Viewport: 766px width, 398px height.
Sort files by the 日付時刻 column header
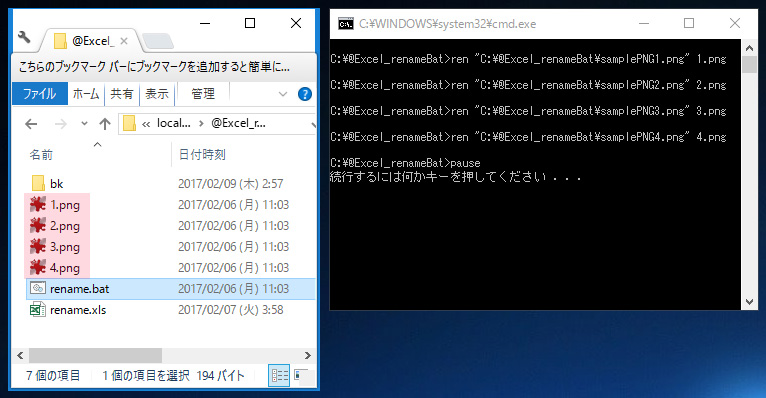coord(202,155)
